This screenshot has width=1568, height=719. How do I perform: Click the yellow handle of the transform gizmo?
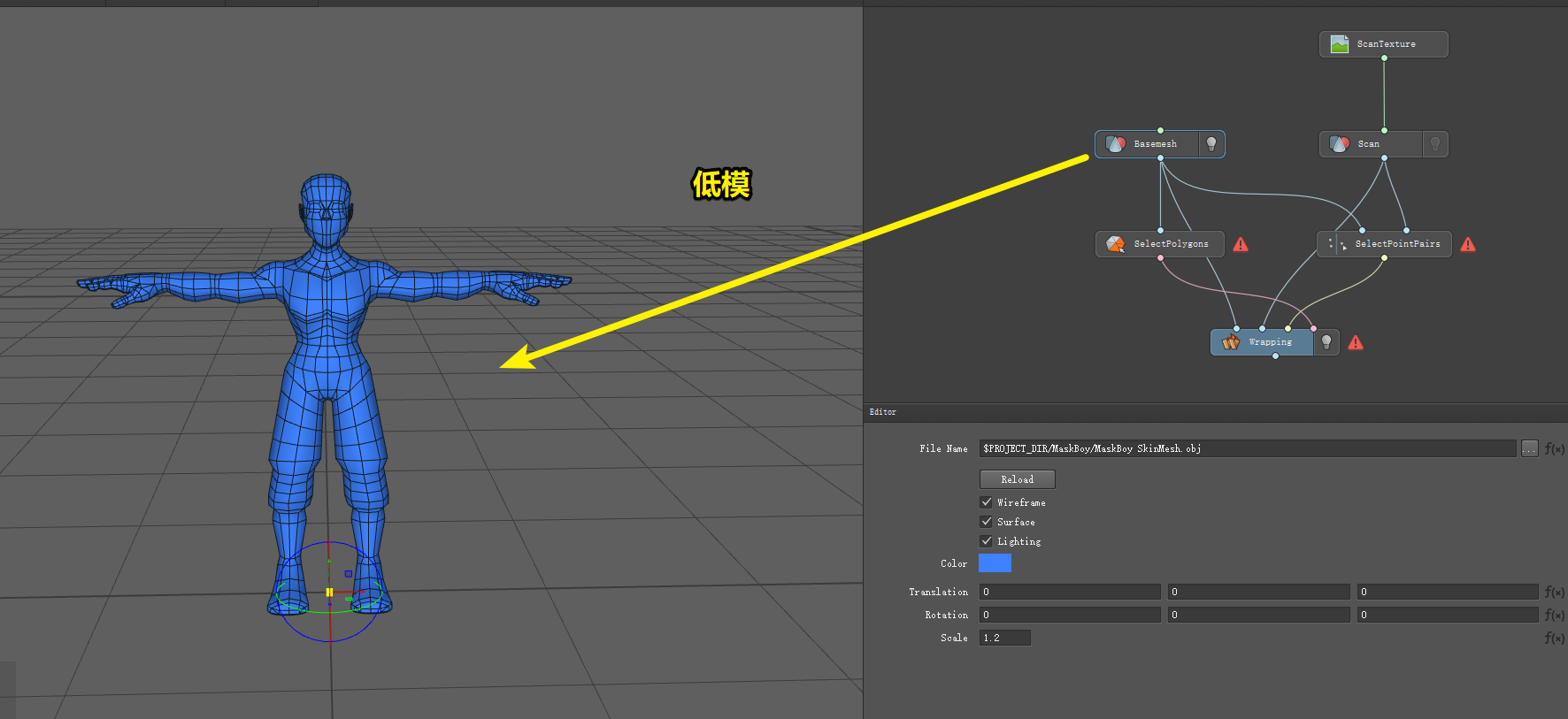[x=329, y=593]
